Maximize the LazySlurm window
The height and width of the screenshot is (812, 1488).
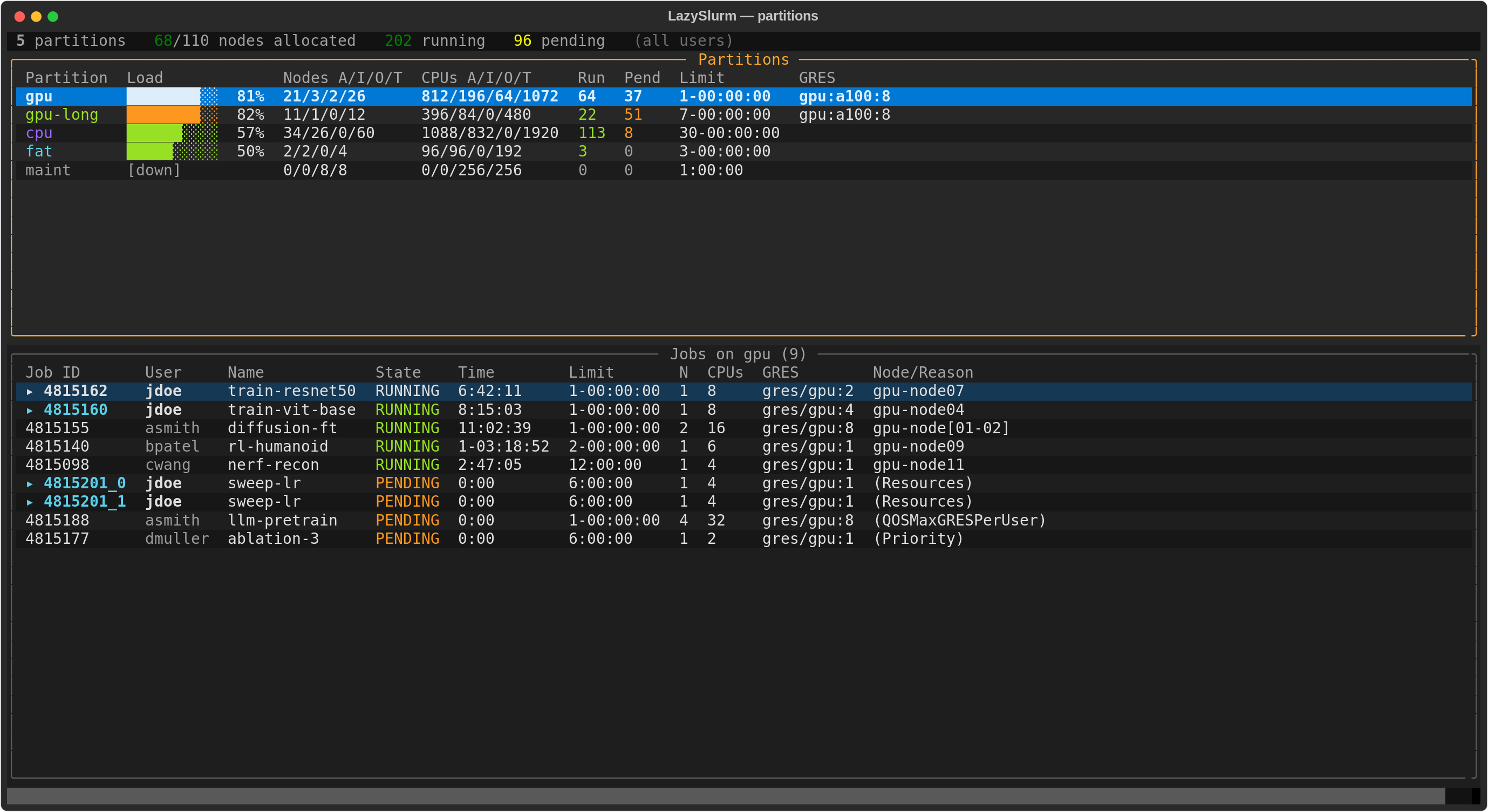pyautogui.click(x=53, y=16)
